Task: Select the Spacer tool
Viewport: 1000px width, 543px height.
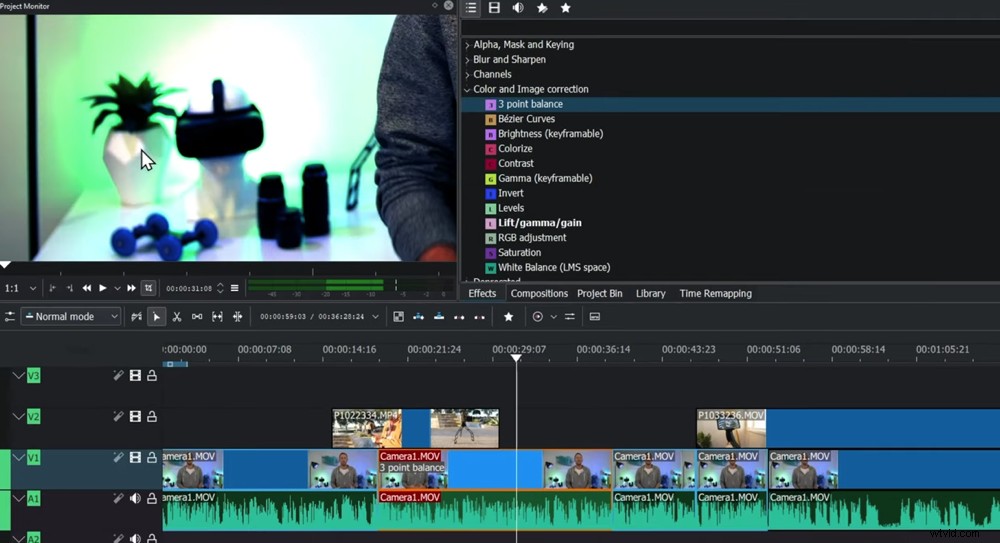Action: tap(197, 316)
